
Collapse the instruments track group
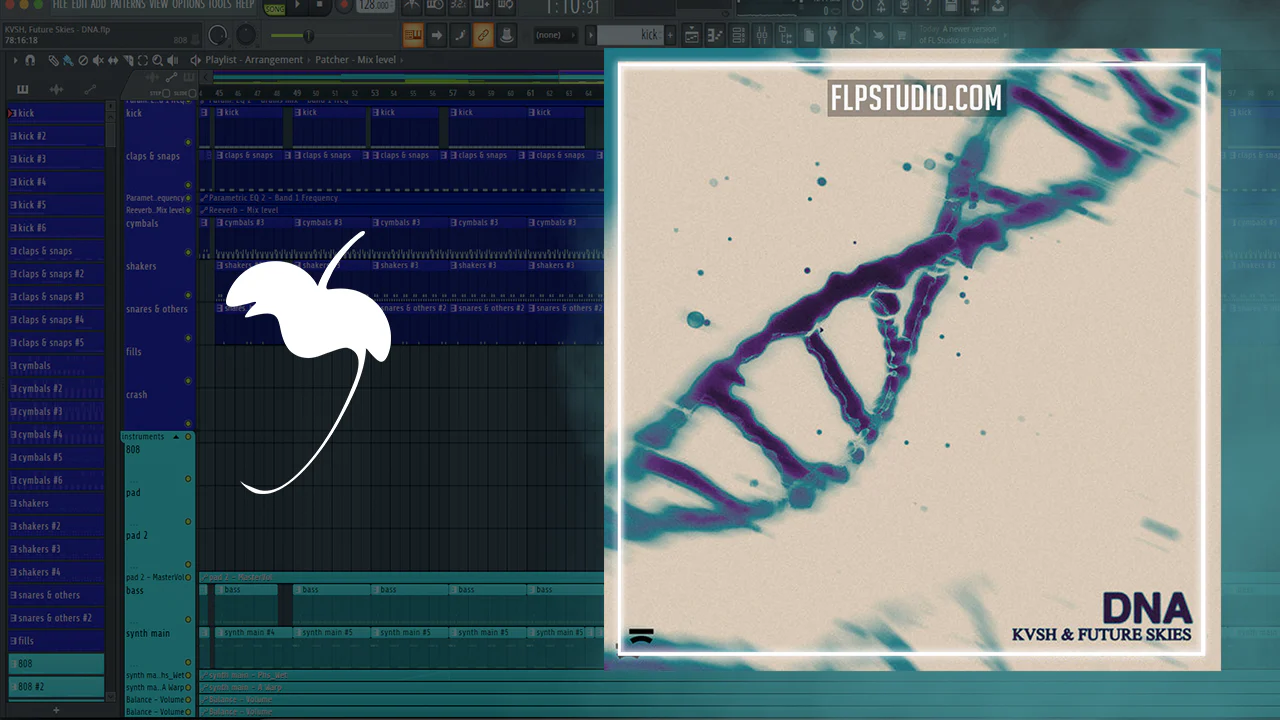click(x=176, y=437)
